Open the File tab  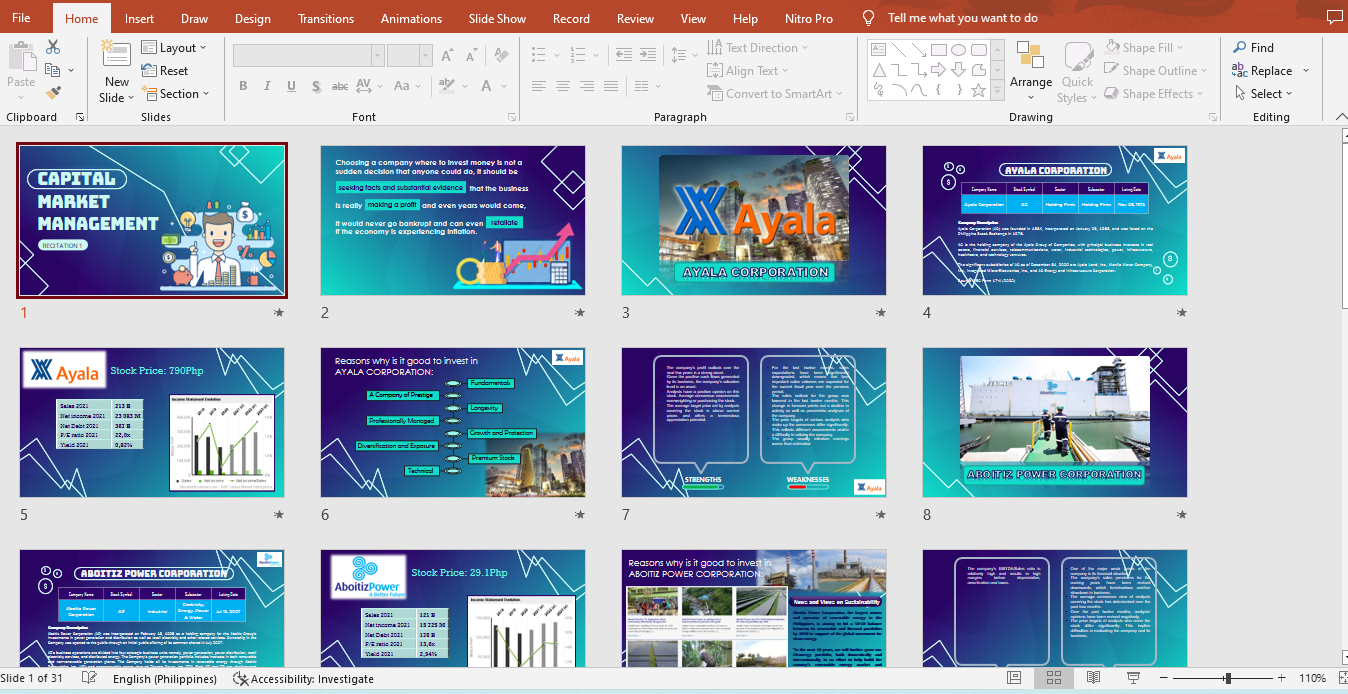pos(21,18)
